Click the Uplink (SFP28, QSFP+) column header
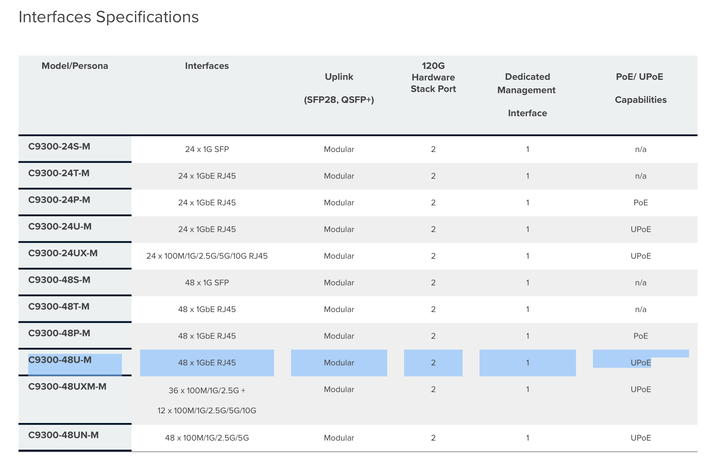The image size is (713, 464). [x=339, y=88]
